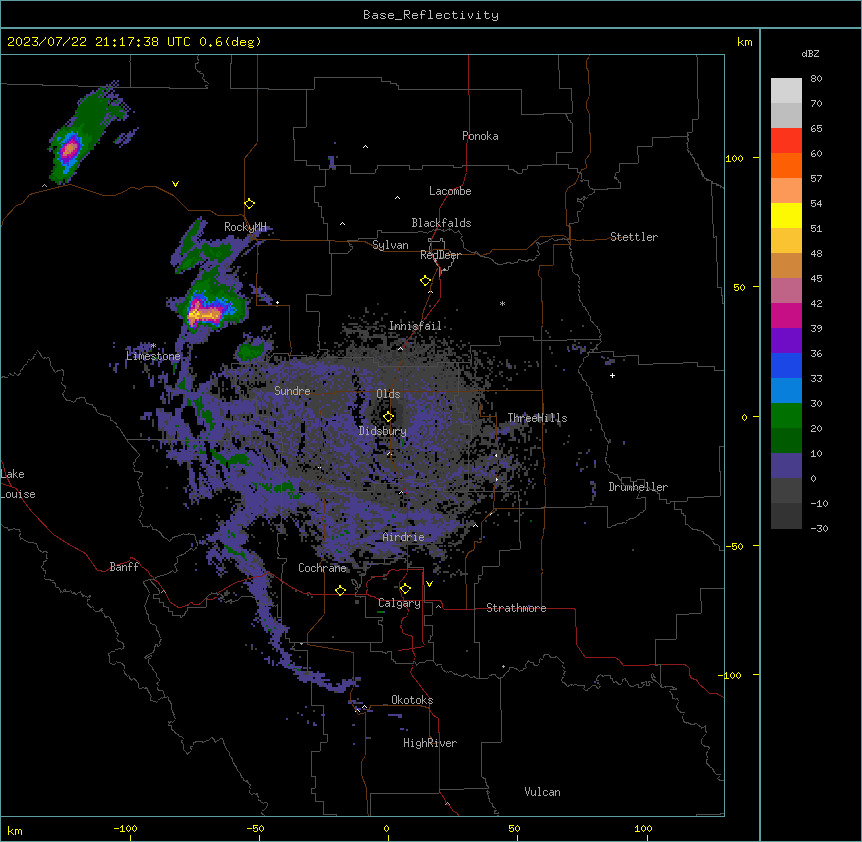Select the Cochrane label
This screenshot has width=862, height=842.
point(322,568)
